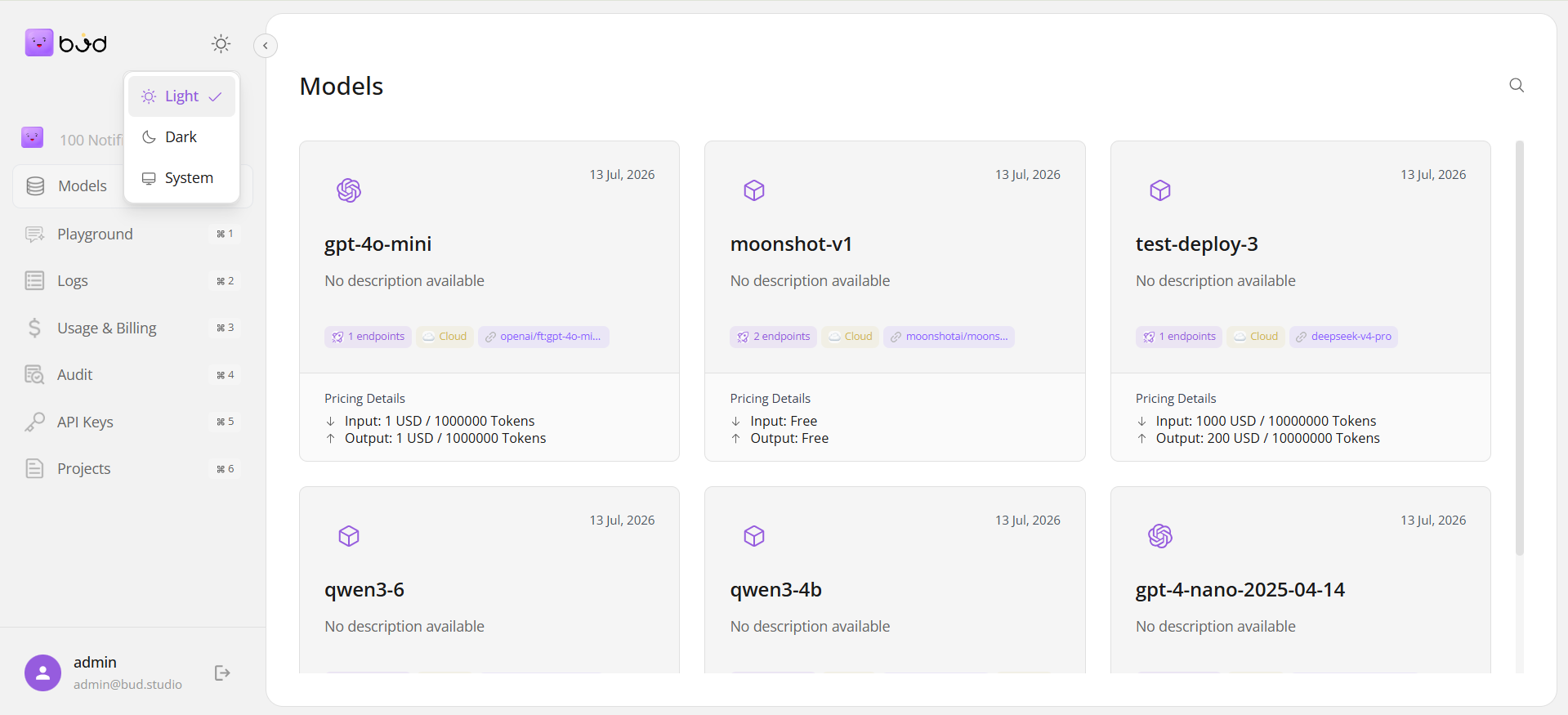This screenshot has width=1568, height=715.
Task: Click the description text on qwen3-4b card
Action: pos(810,627)
